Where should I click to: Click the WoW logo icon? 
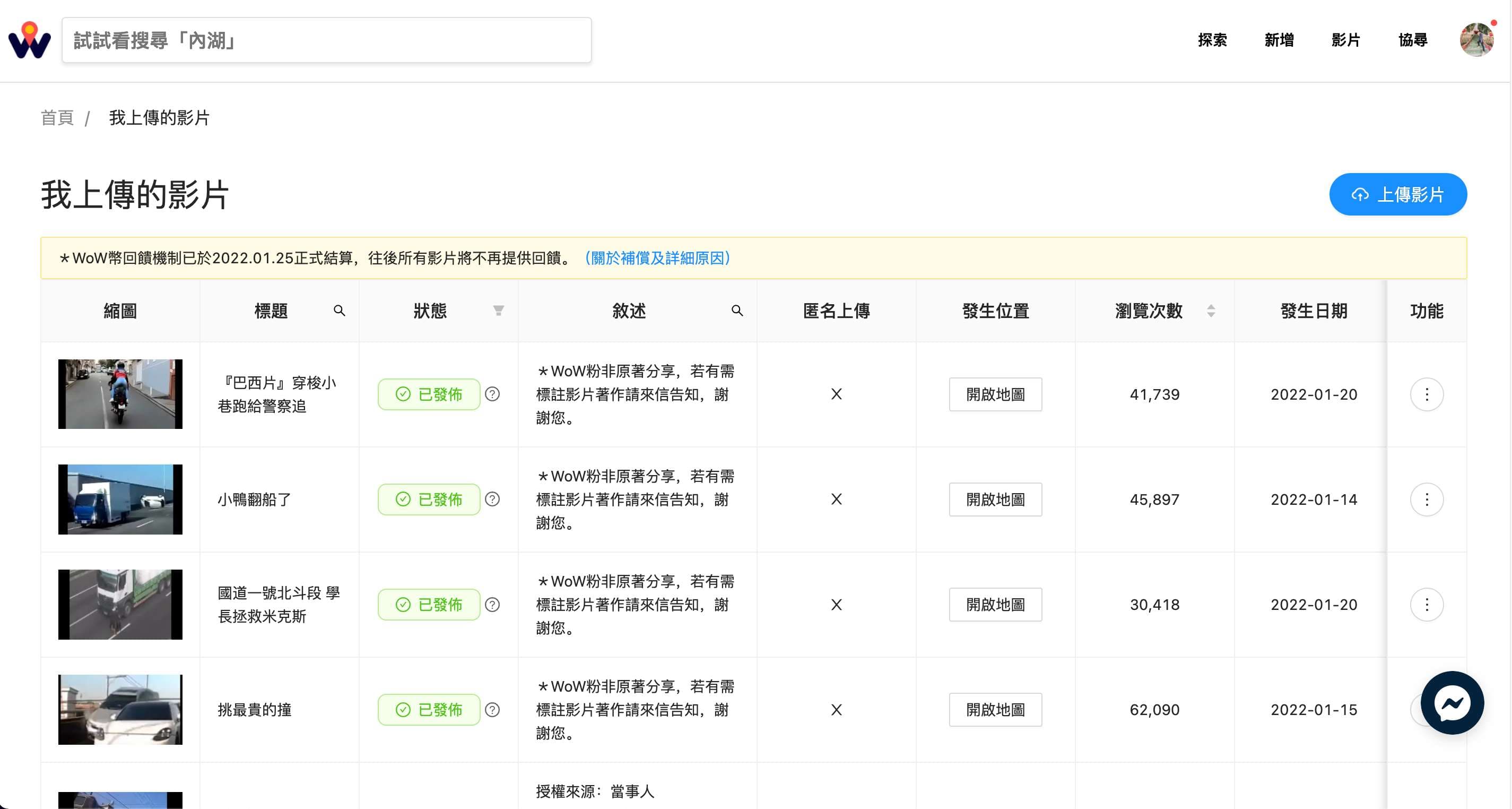(x=29, y=40)
